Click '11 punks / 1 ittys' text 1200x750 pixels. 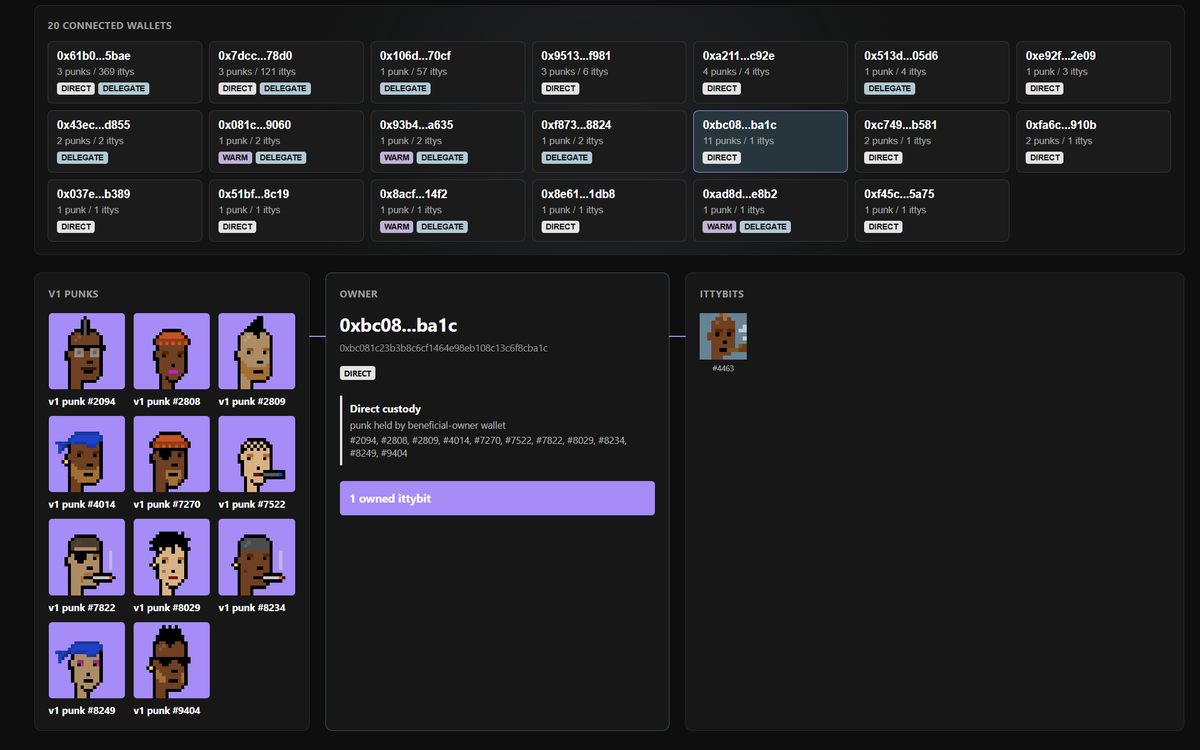pos(738,141)
